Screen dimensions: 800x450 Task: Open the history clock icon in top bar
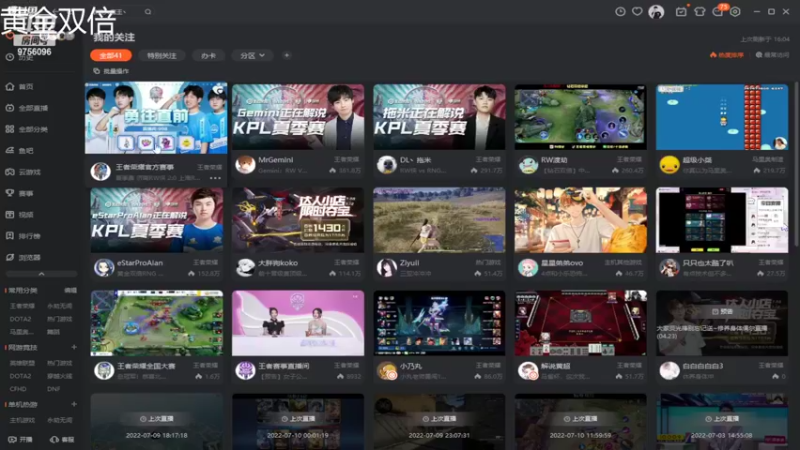[x=620, y=11]
